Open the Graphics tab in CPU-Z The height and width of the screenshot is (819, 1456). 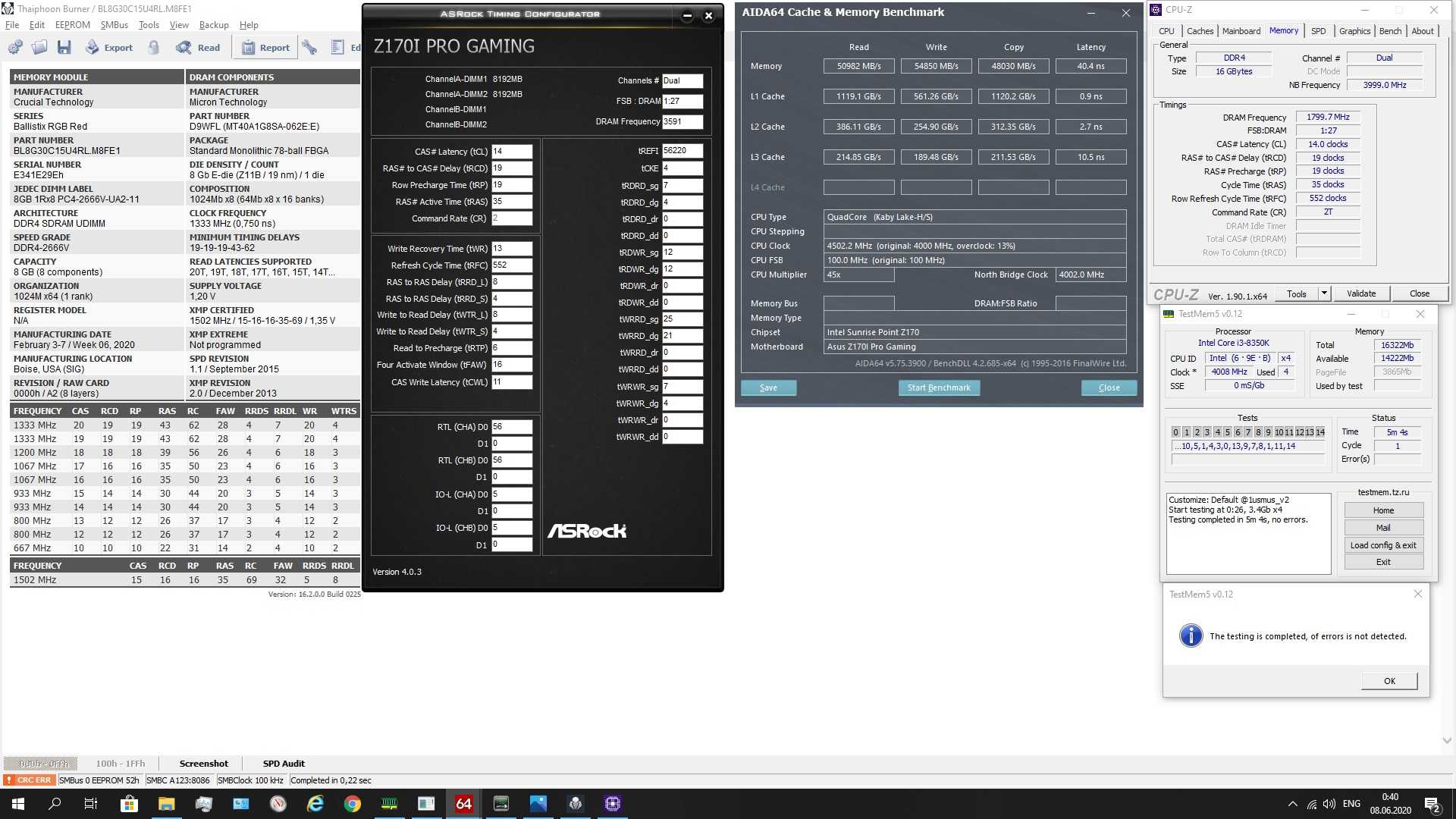pos(1354,31)
